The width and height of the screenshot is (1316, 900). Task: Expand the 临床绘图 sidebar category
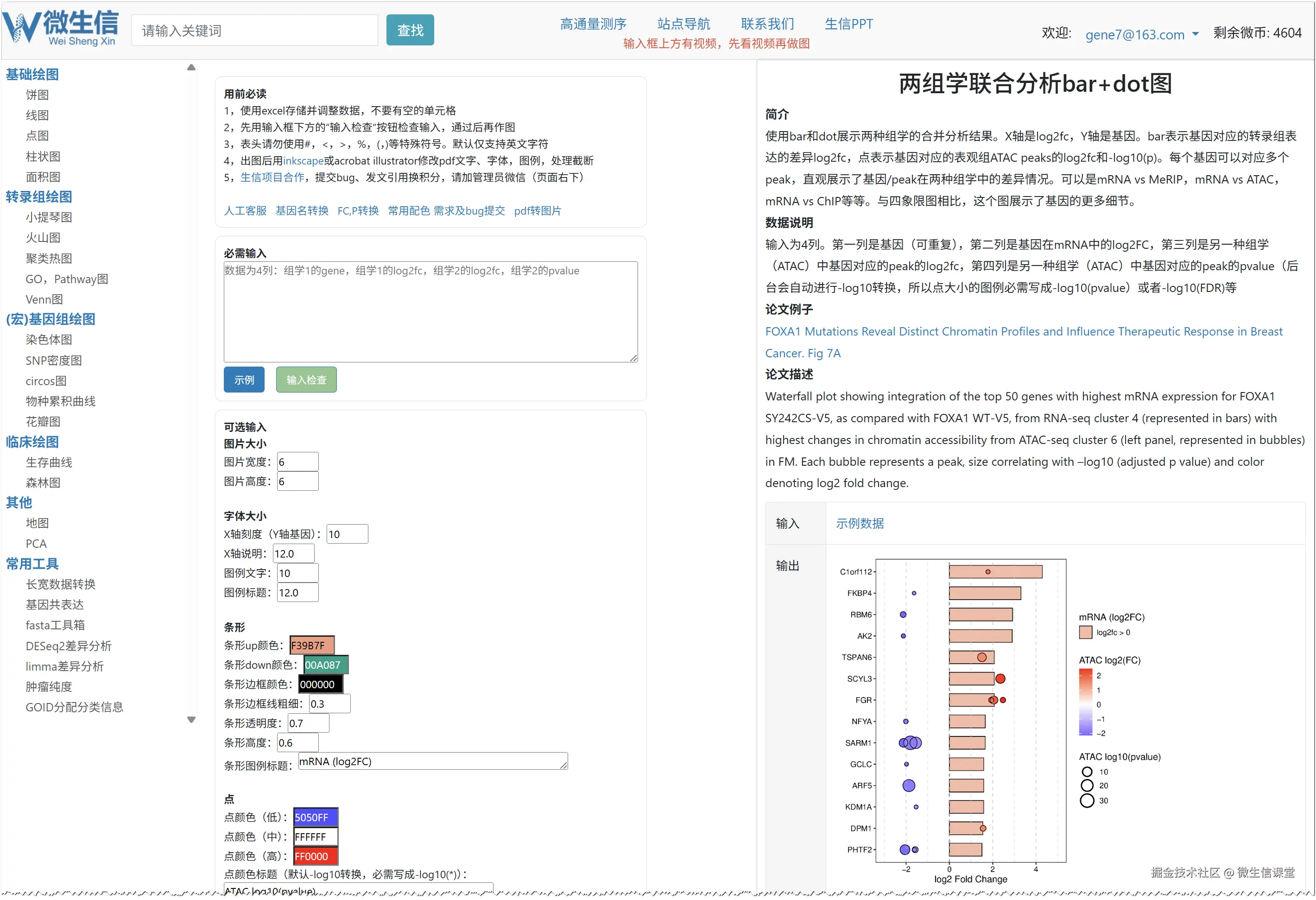tap(32, 442)
